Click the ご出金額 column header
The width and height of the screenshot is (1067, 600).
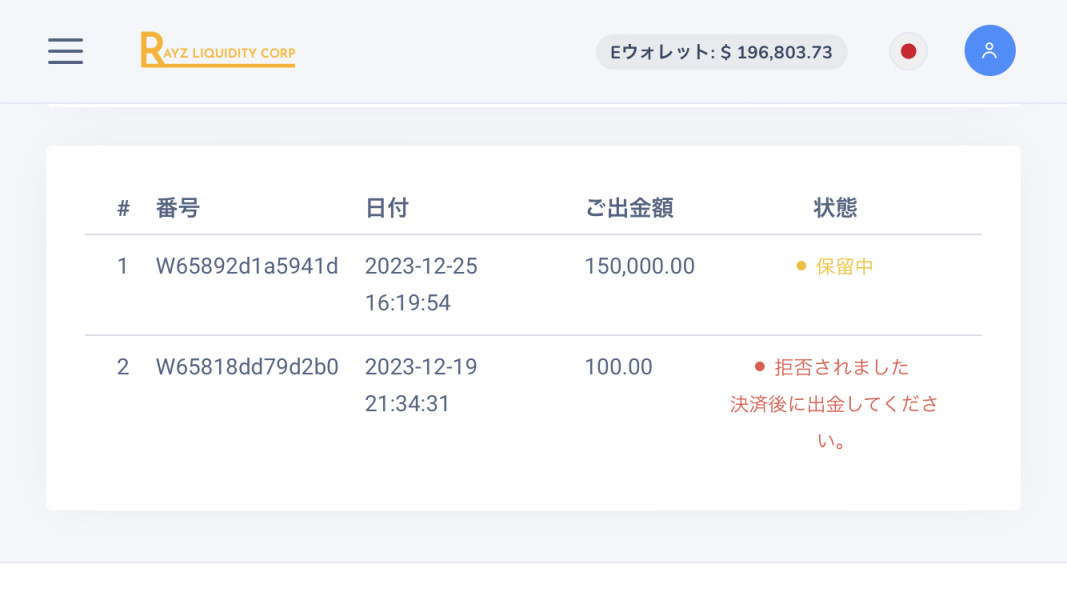tap(629, 208)
